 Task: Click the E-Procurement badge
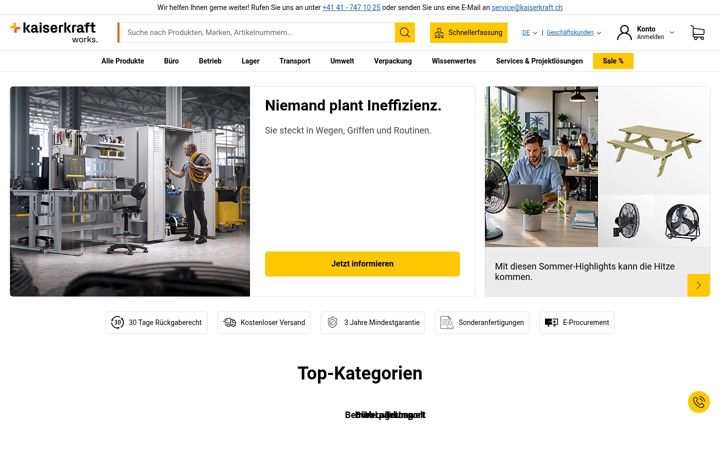coord(577,322)
